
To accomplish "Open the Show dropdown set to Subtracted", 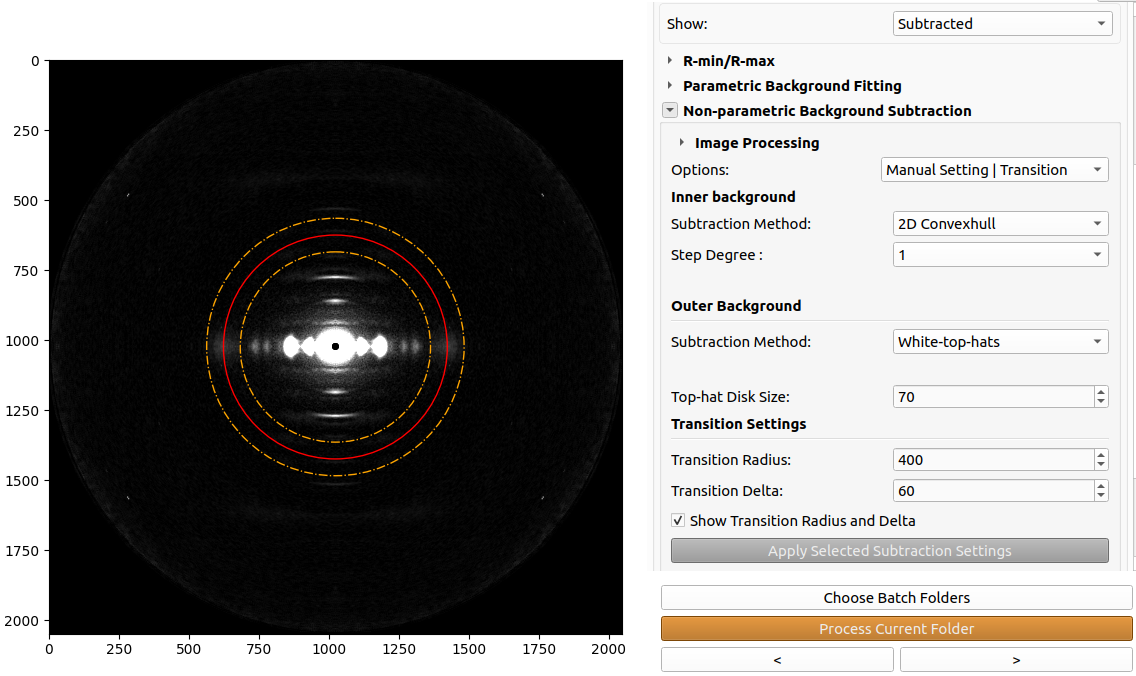I will point(1002,24).
